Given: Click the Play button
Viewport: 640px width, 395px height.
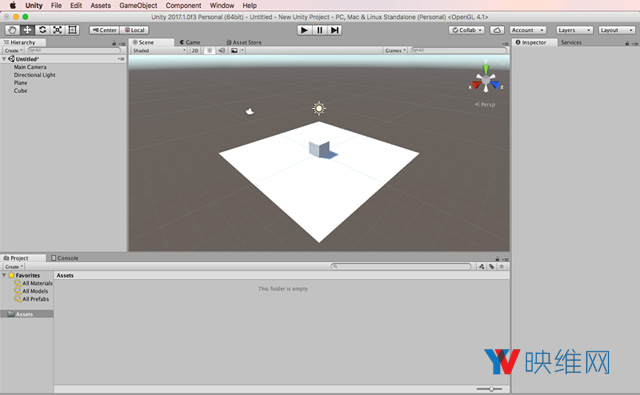Looking at the screenshot, I should [304, 30].
